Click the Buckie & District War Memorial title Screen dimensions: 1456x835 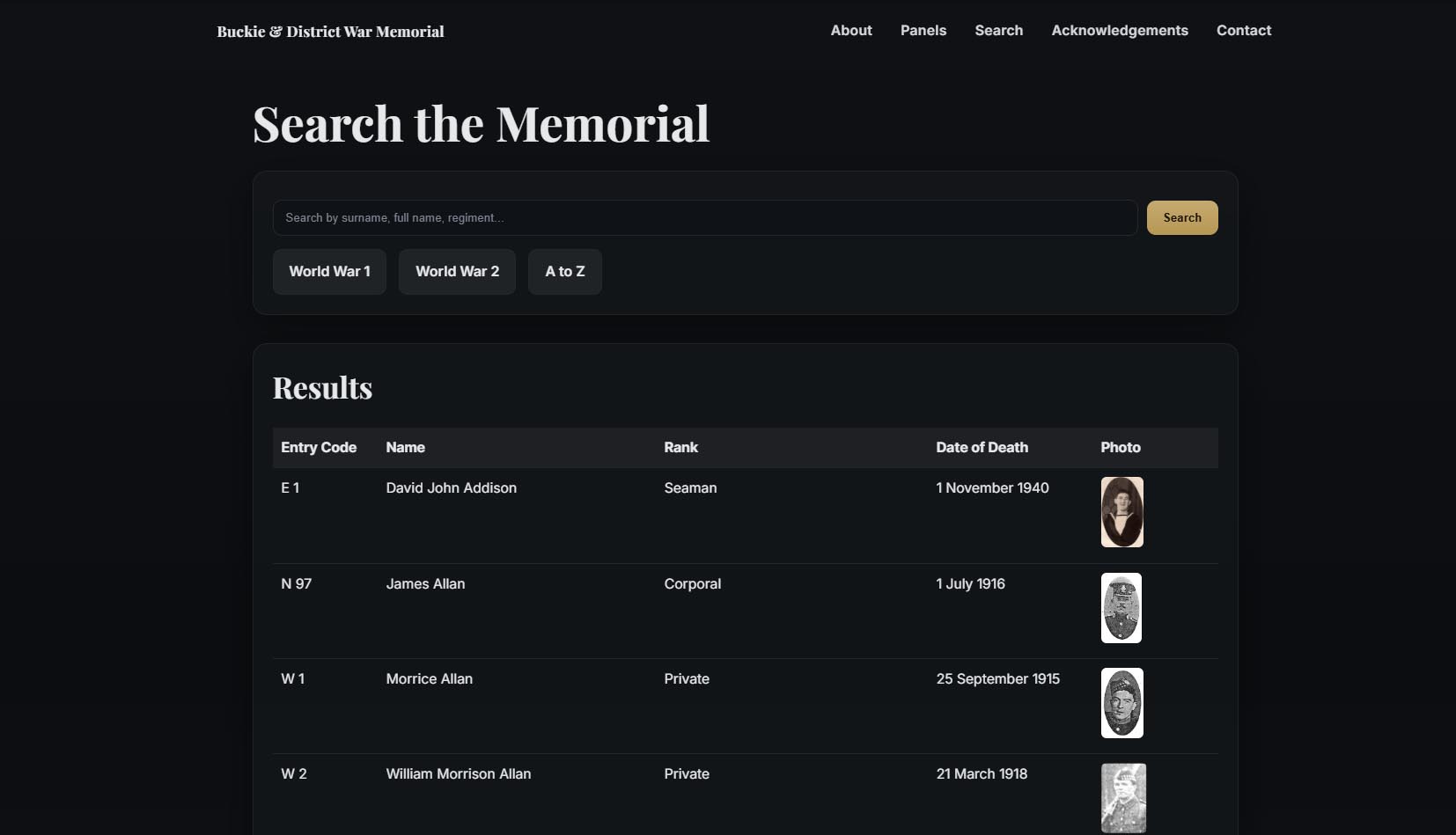[x=330, y=32]
